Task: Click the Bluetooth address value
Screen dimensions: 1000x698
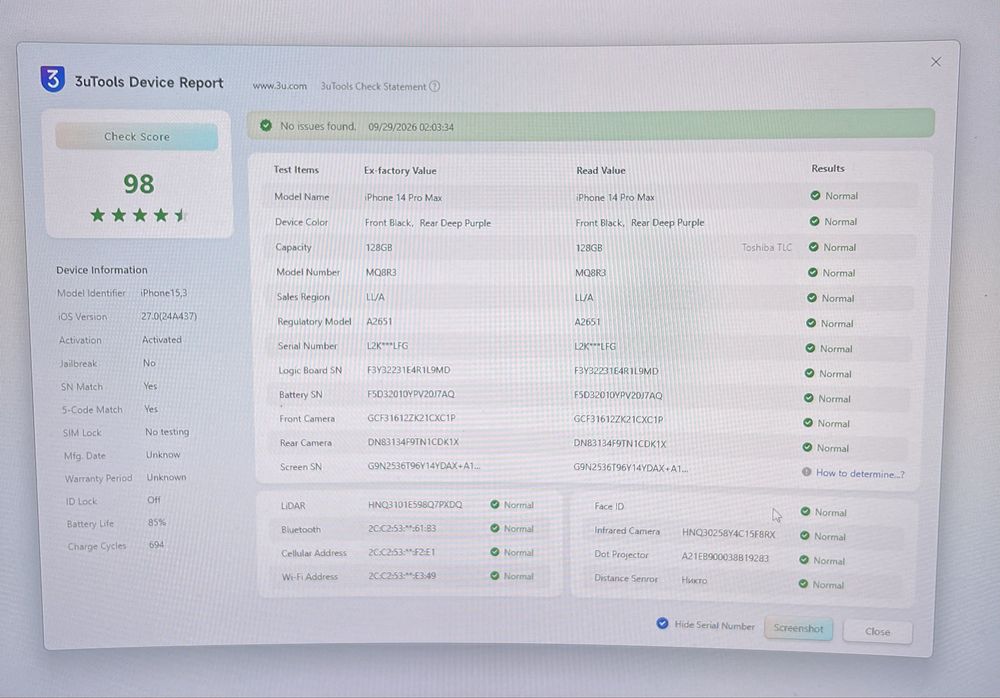Action: pyautogui.click(x=402, y=528)
